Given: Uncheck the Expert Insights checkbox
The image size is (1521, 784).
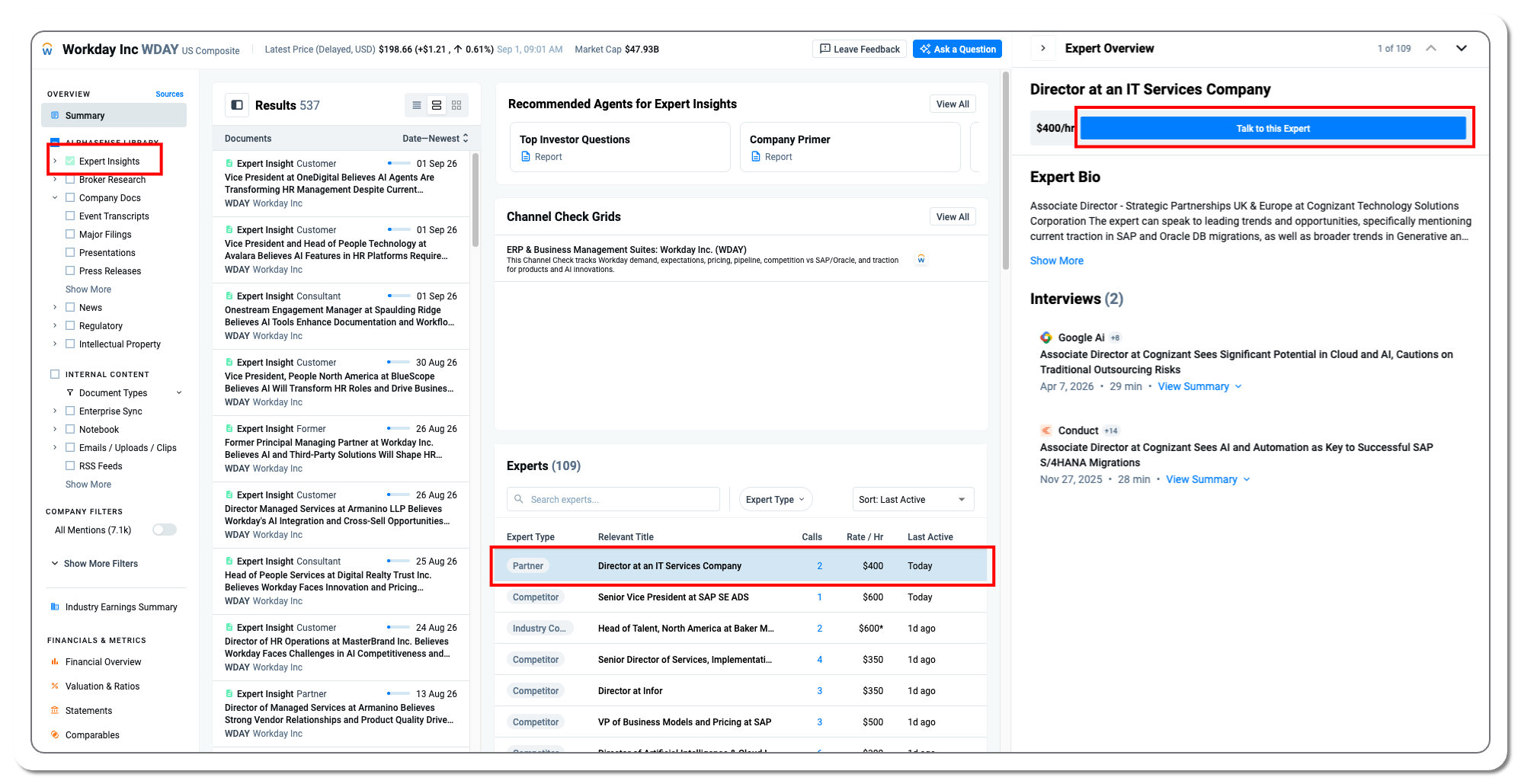Looking at the screenshot, I should (x=70, y=162).
